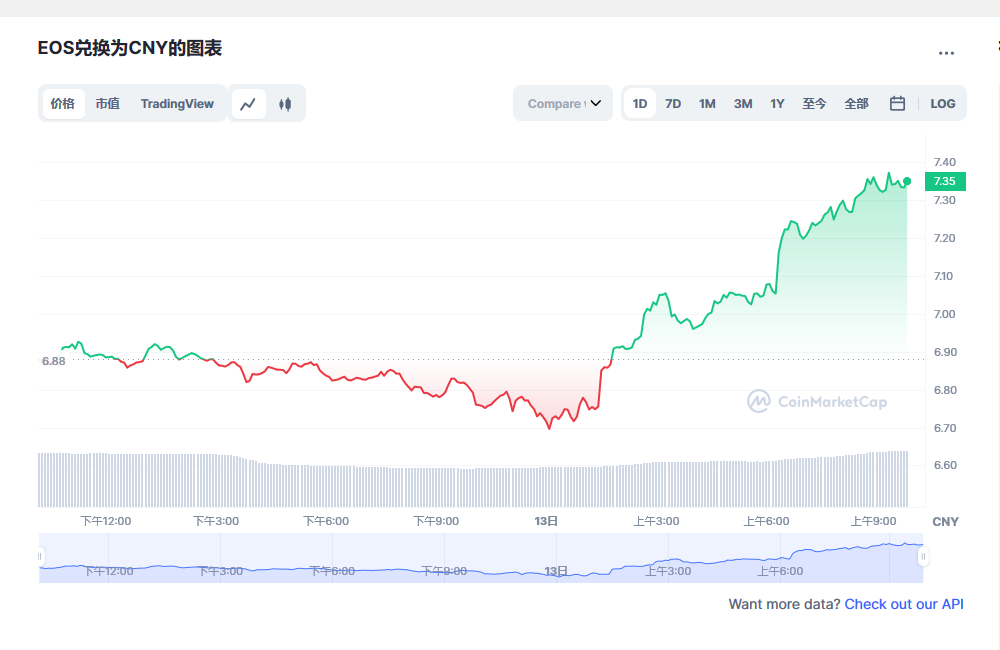Select the 市值 market cap tab
This screenshot has width=1000, height=650.
(107, 104)
